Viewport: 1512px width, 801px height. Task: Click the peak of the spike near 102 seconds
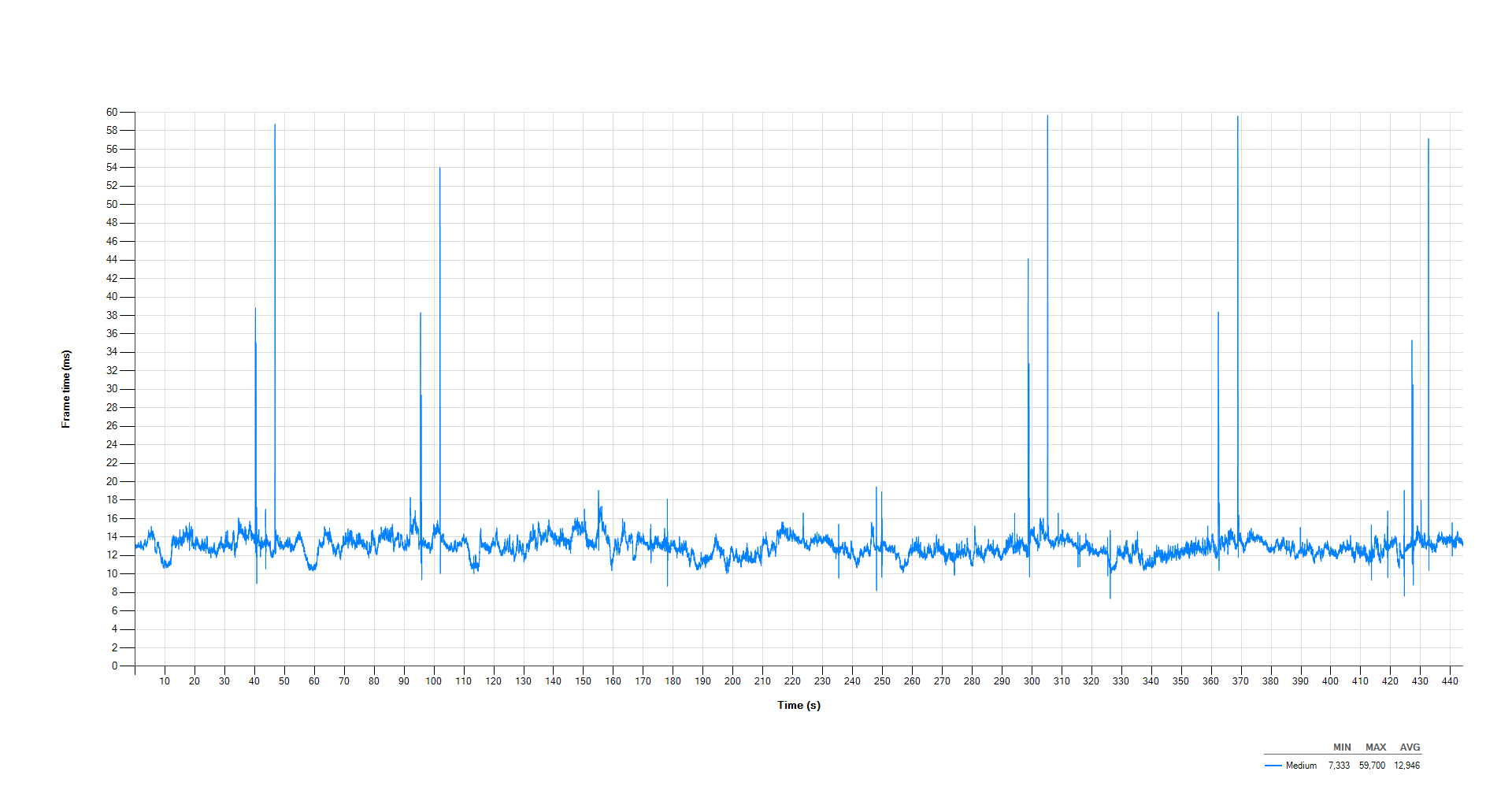pos(440,169)
